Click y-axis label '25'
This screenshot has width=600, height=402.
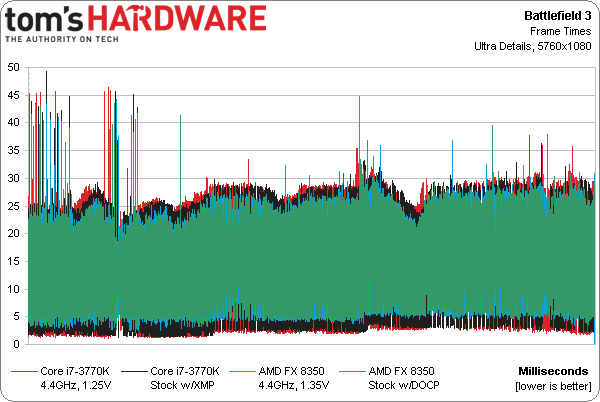coord(13,206)
